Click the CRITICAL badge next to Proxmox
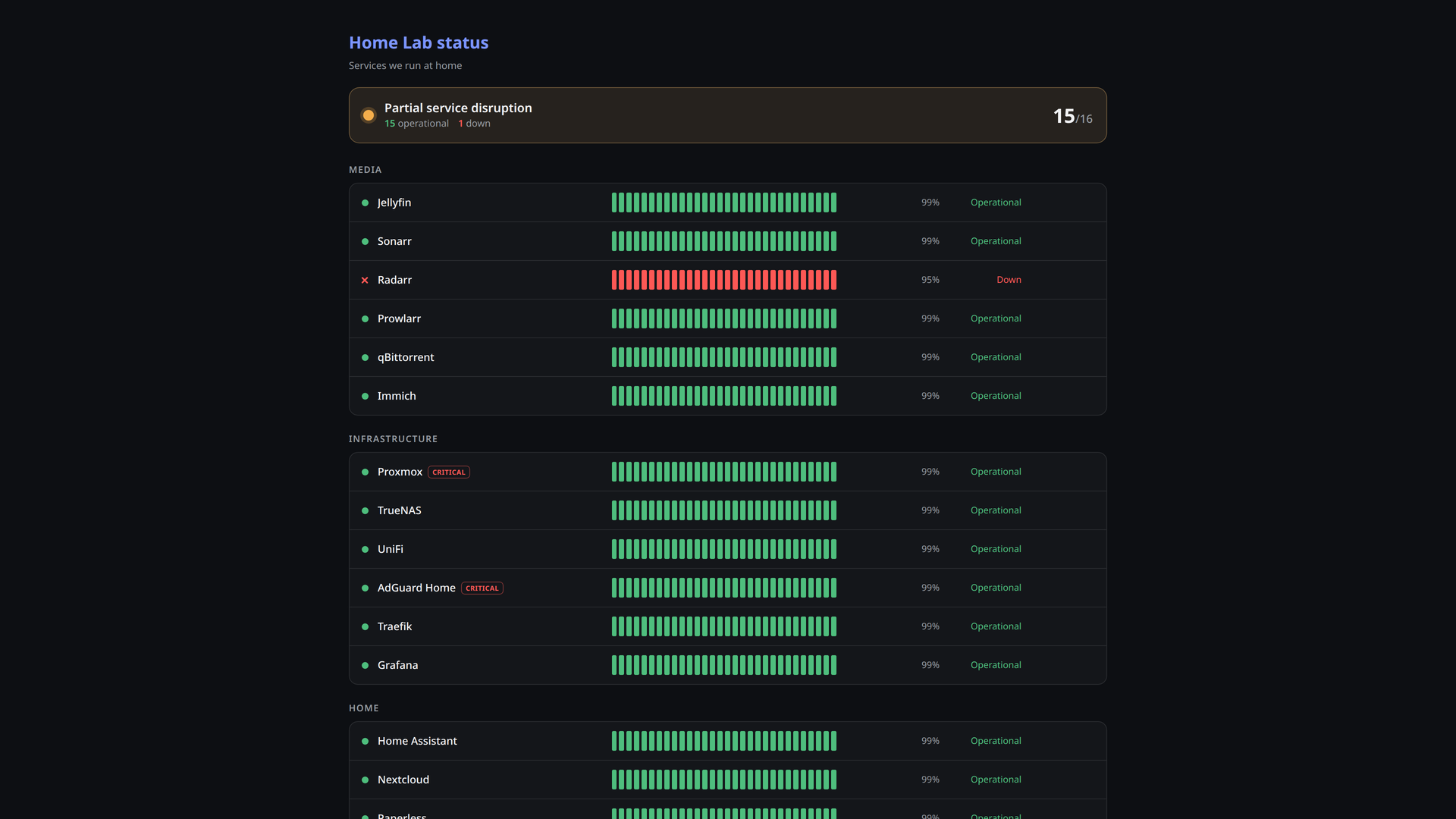This screenshot has height=819, width=1456. tap(449, 472)
